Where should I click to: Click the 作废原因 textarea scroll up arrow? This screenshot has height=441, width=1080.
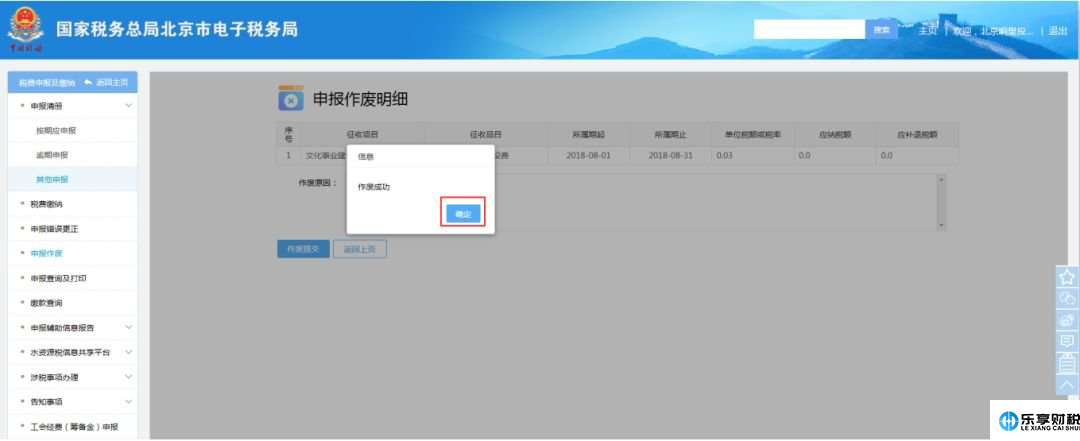point(941,179)
